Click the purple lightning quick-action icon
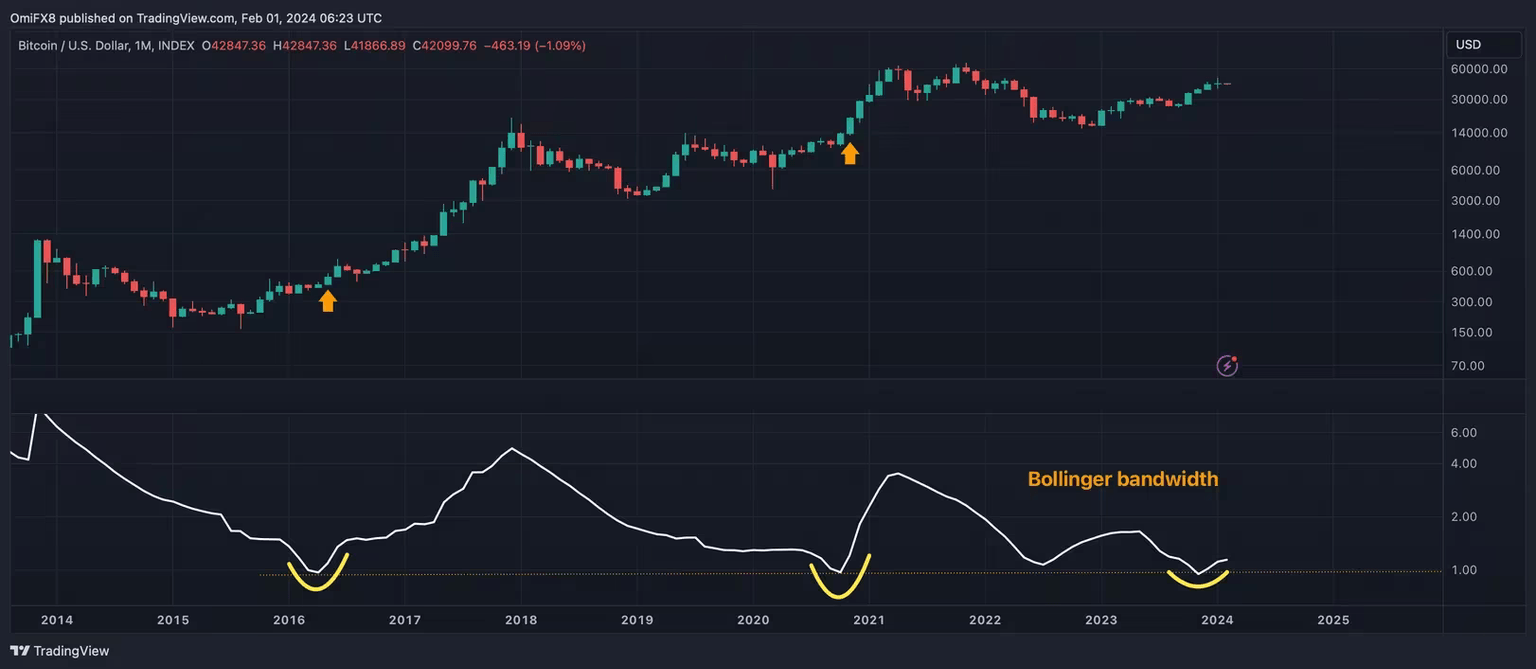Viewport: 1536px width, 669px height. [x=1227, y=365]
